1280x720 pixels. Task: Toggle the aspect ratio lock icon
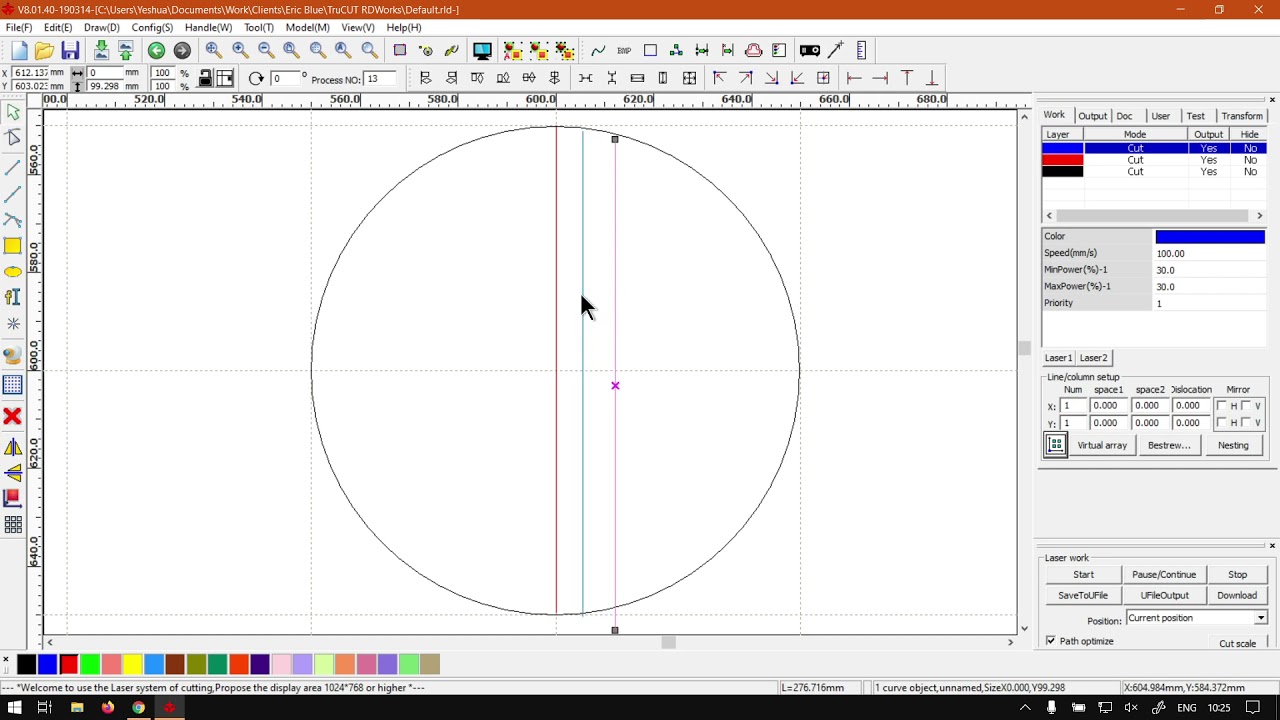[x=205, y=79]
